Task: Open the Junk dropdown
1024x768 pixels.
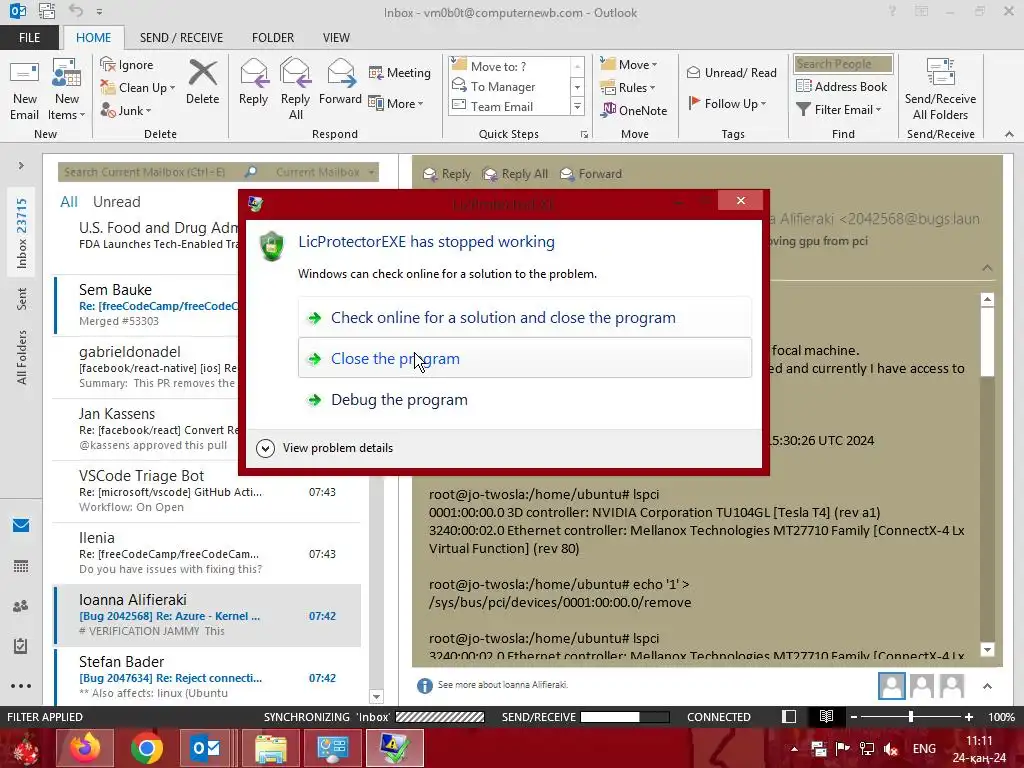Action: point(125,110)
